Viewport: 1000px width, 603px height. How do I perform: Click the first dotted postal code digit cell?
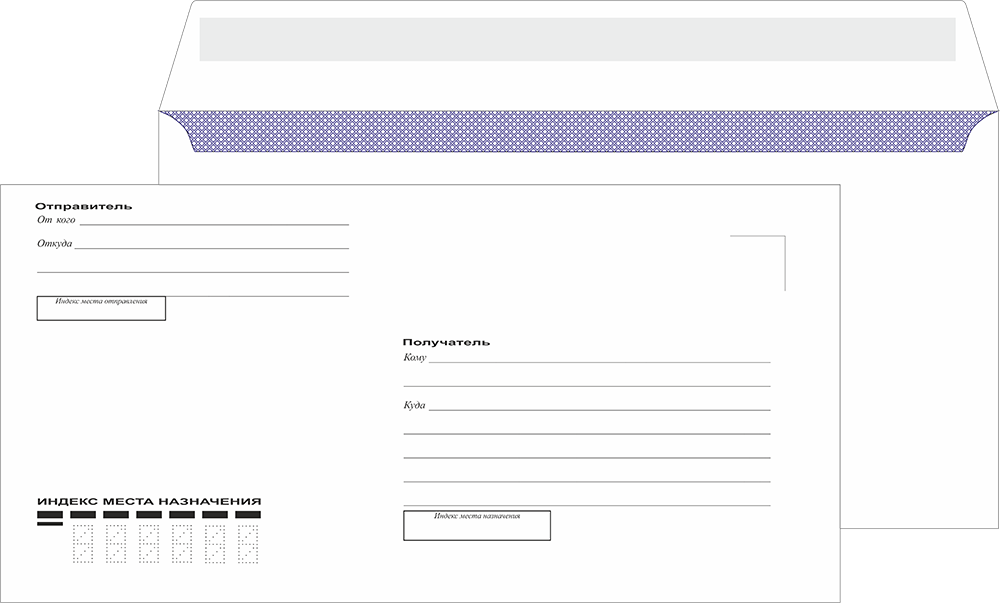pyautogui.click(x=83, y=544)
